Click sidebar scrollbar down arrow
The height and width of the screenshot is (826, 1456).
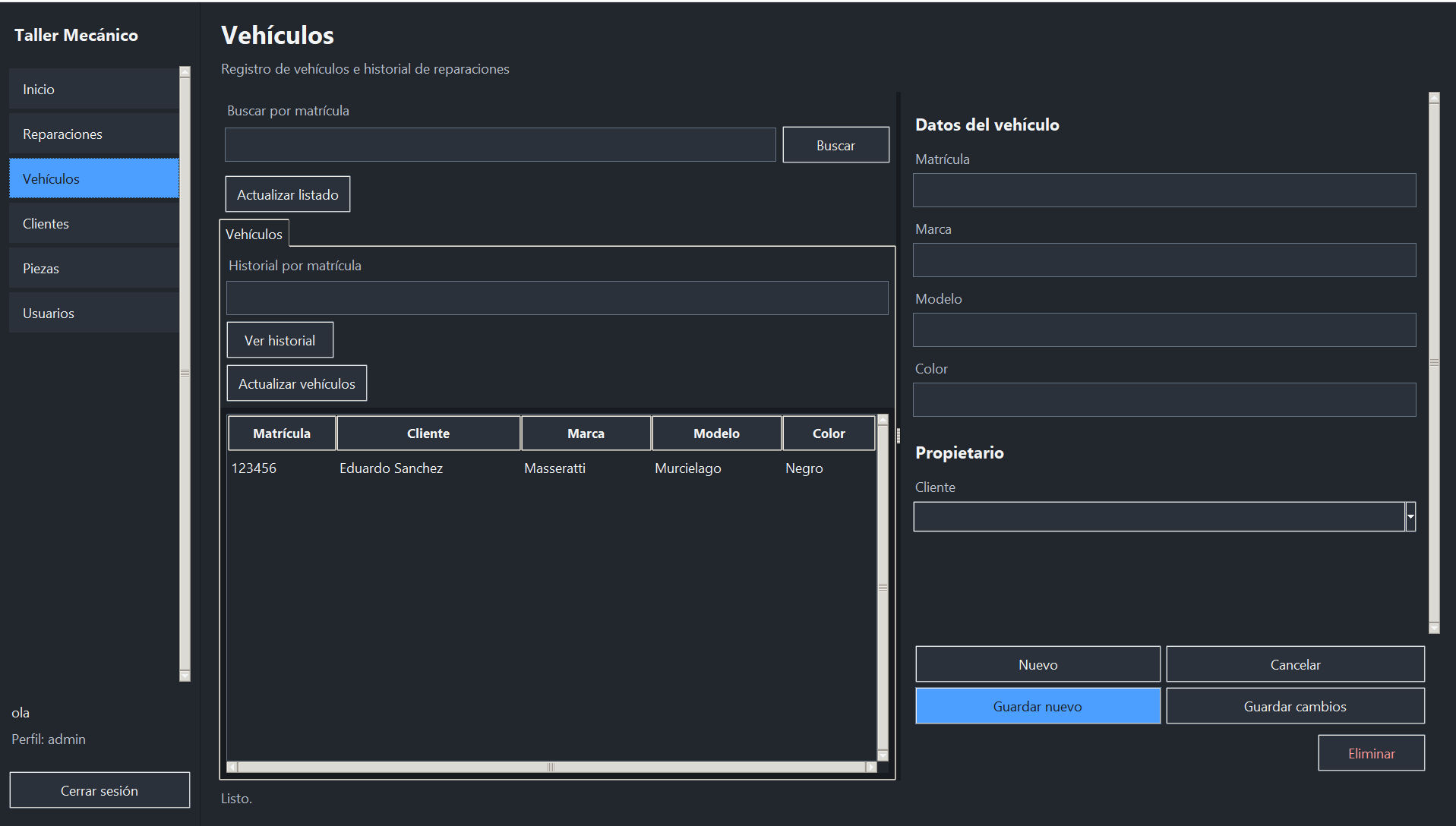pyautogui.click(x=185, y=676)
